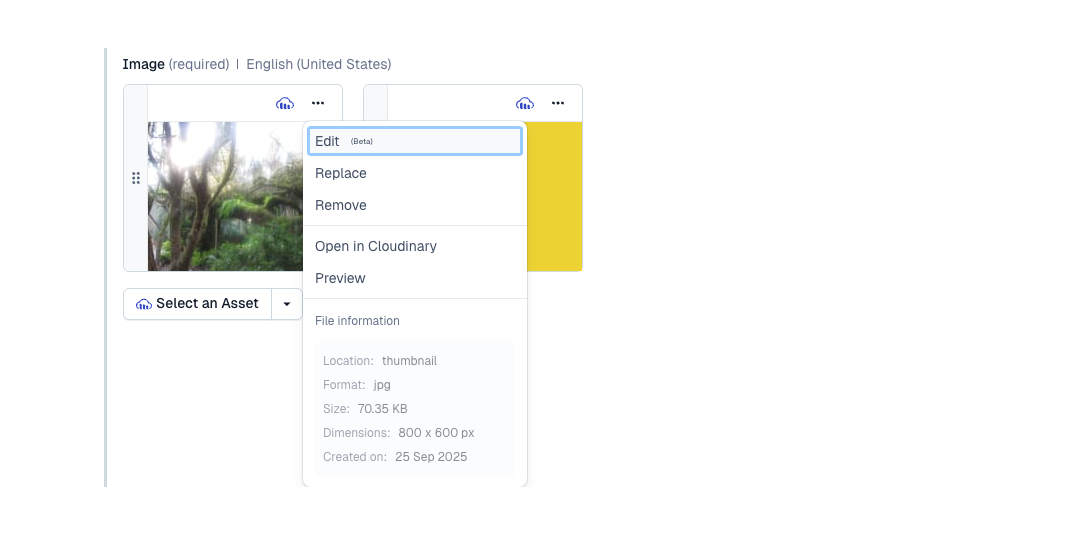Image resolution: width=1078 pixels, height=553 pixels.
Task: Click the forest image thumbnail
Action: [x=225, y=196]
